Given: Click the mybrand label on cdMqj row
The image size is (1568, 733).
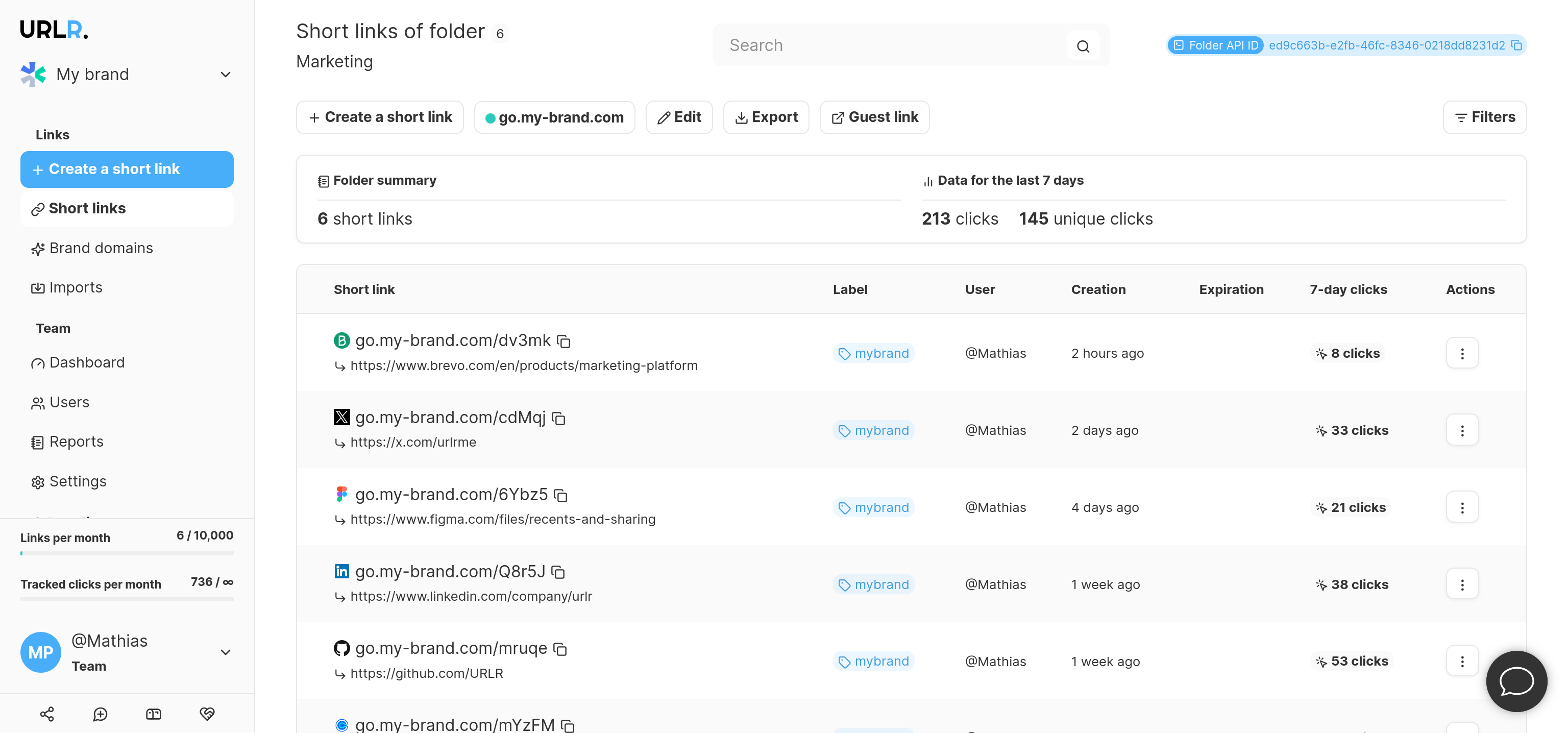Looking at the screenshot, I should click(x=873, y=430).
